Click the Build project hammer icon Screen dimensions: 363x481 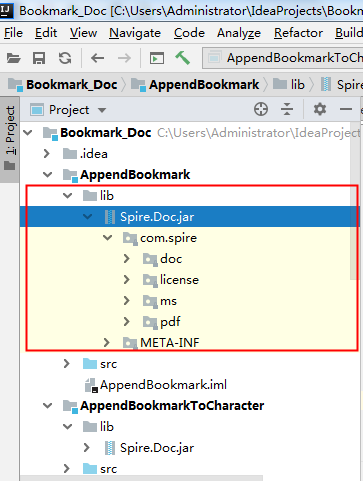tap(182, 58)
